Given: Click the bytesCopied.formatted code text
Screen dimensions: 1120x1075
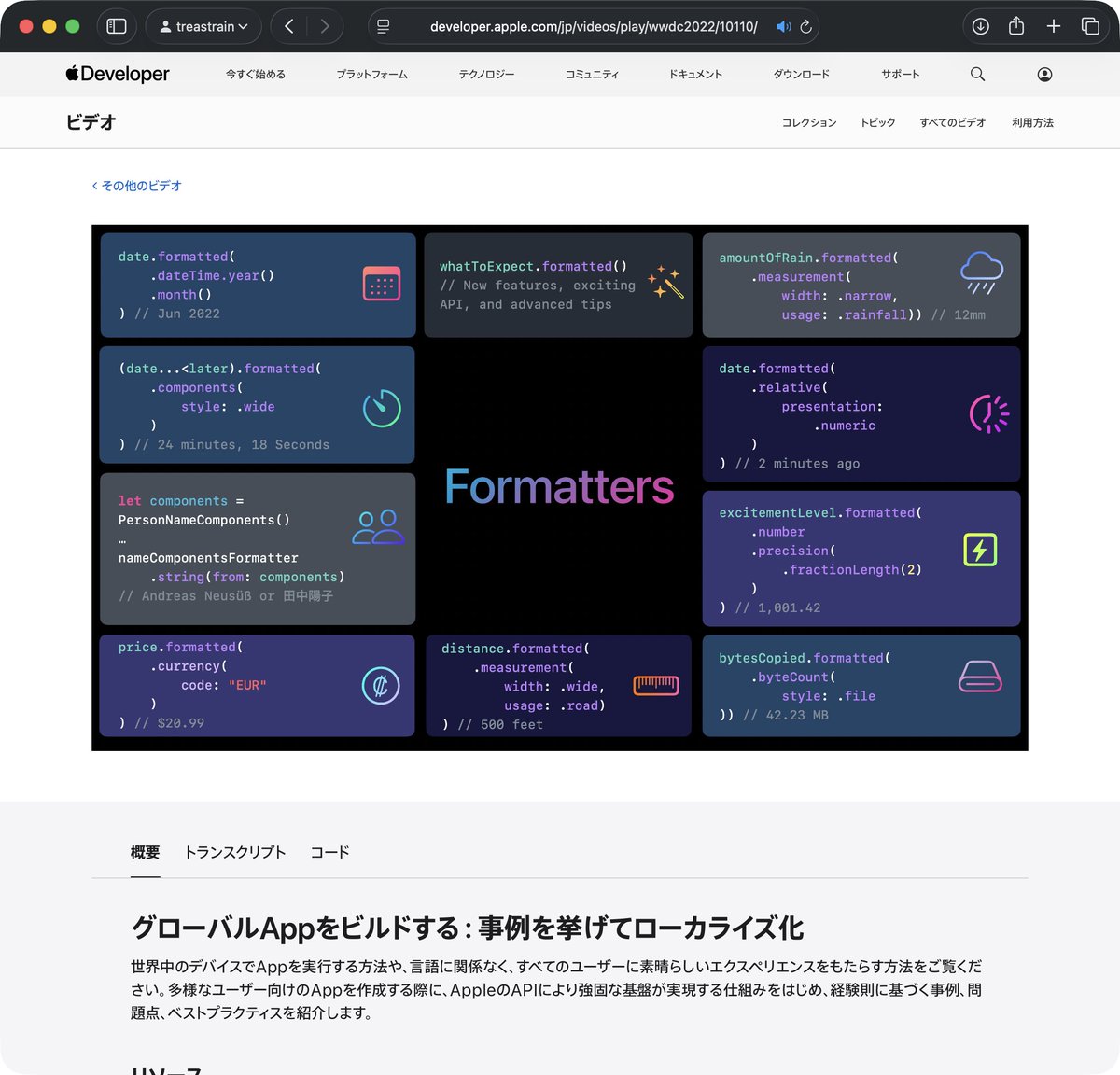Looking at the screenshot, I should 805,658.
